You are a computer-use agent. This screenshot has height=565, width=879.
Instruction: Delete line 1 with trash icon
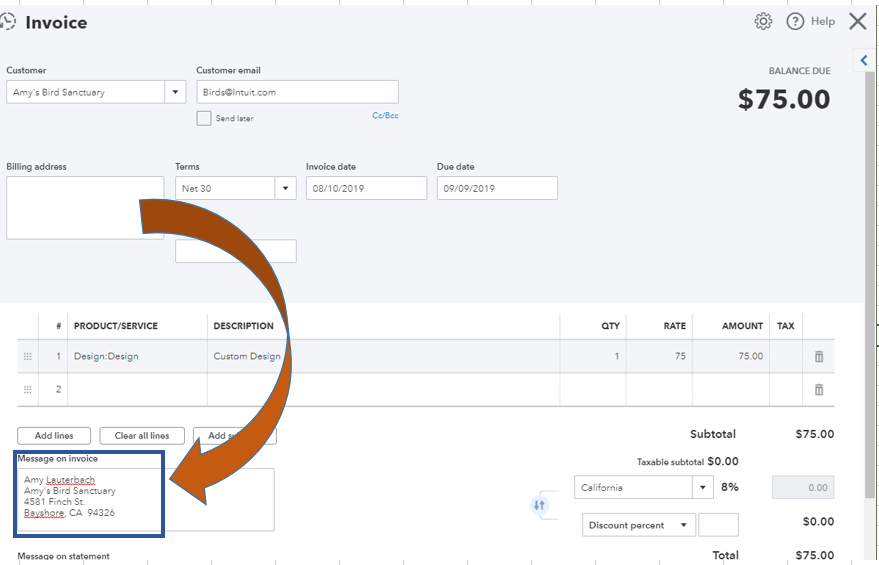pos(819,356)
